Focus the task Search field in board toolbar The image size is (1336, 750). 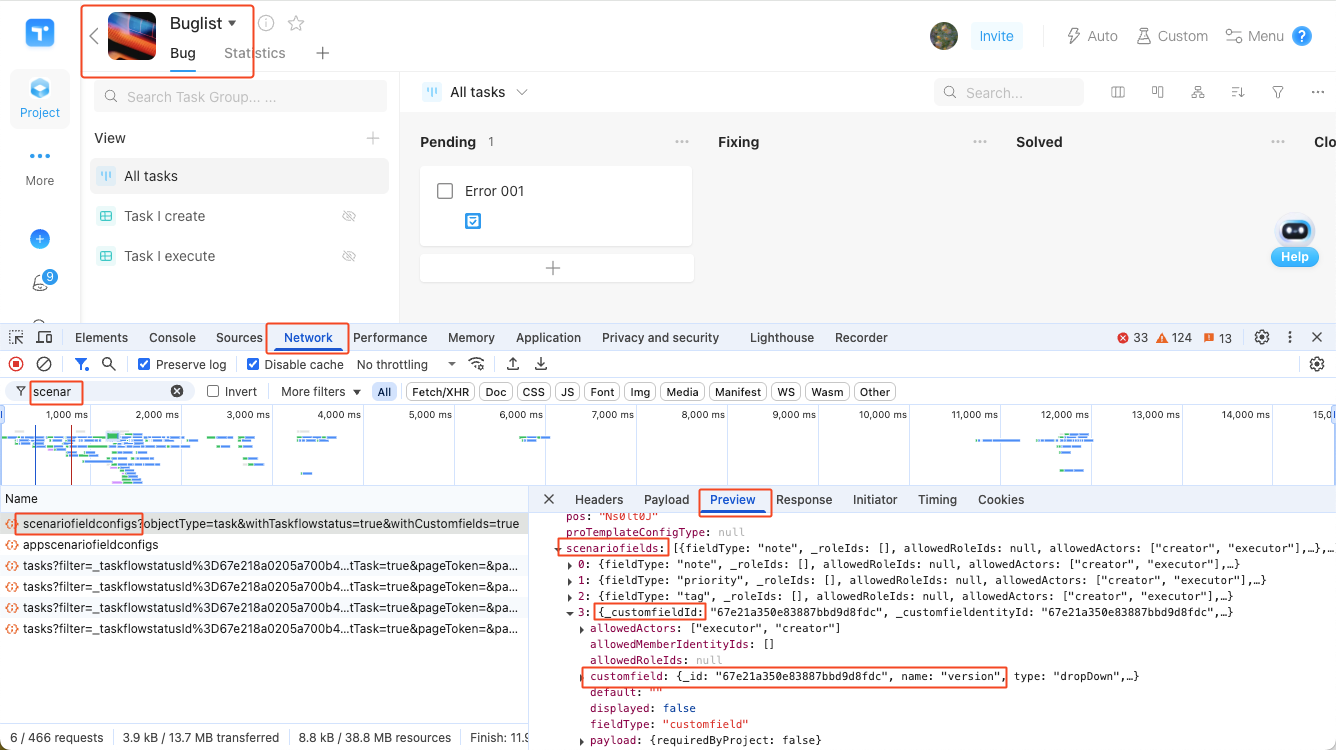click(x=1009, y=92)
